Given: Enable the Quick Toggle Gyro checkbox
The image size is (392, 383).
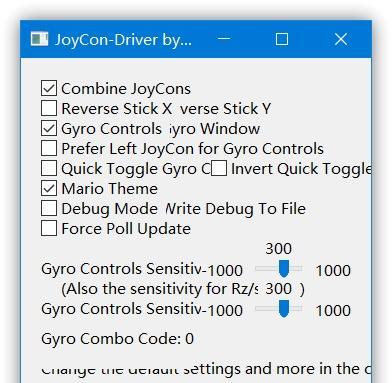Looking at the screenshot, I should point(49,168).
